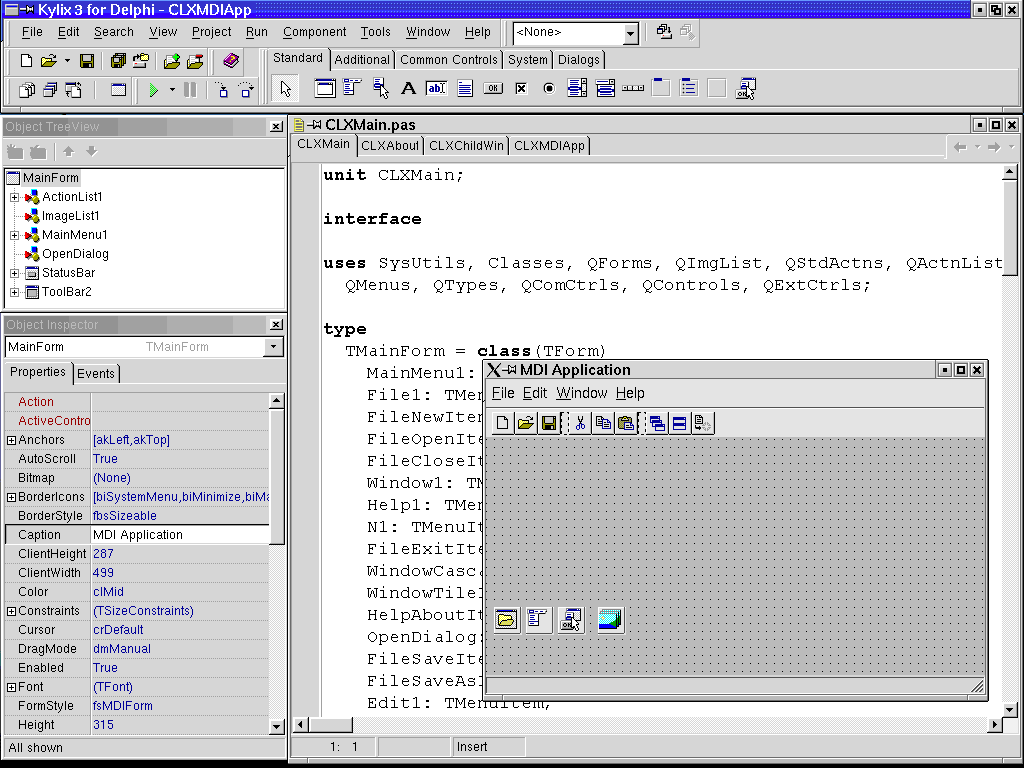
Task: Click the Remove file from project icon
Action: point(195,61)
